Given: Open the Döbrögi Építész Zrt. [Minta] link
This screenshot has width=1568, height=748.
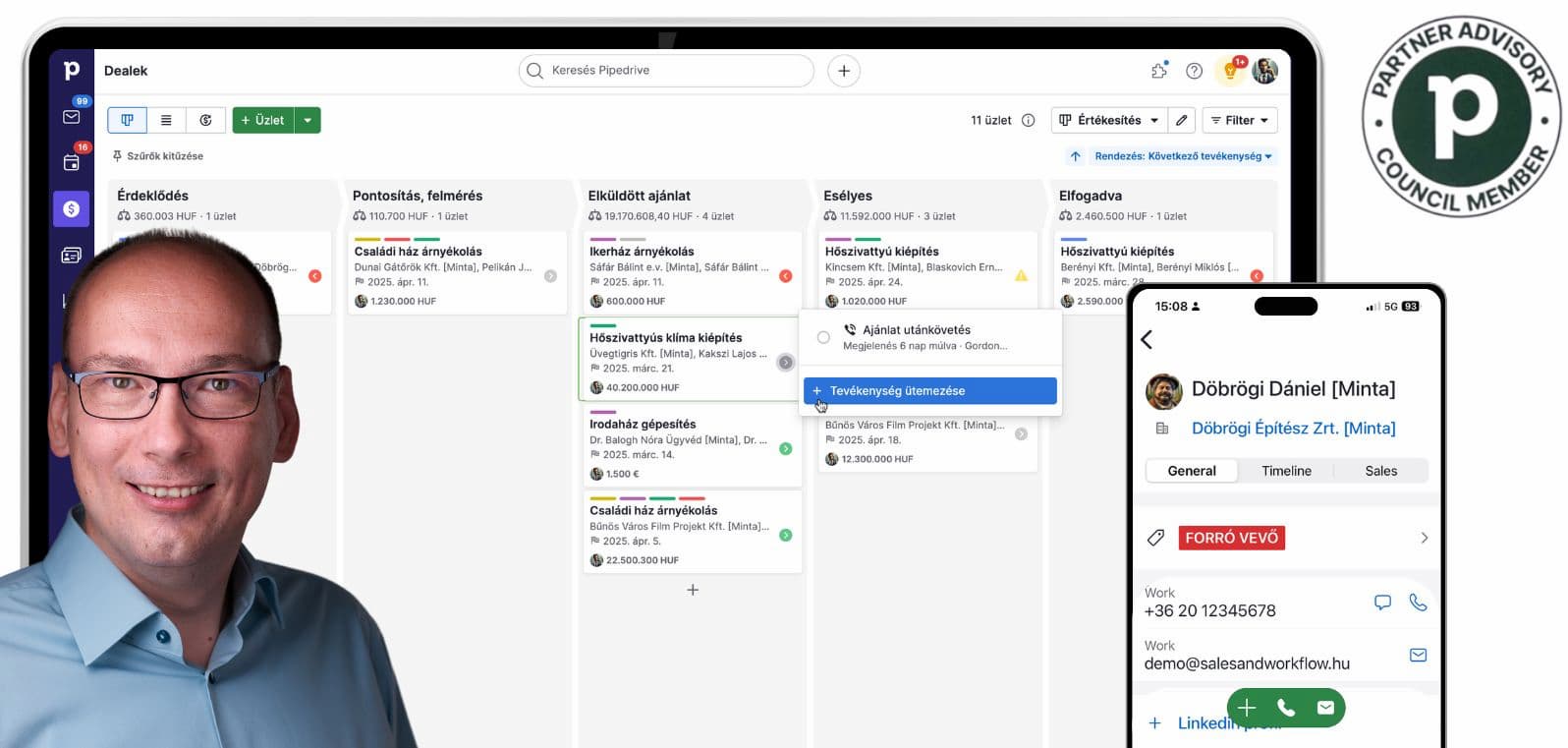Looking at the screenshot, I should point(1293,428).
